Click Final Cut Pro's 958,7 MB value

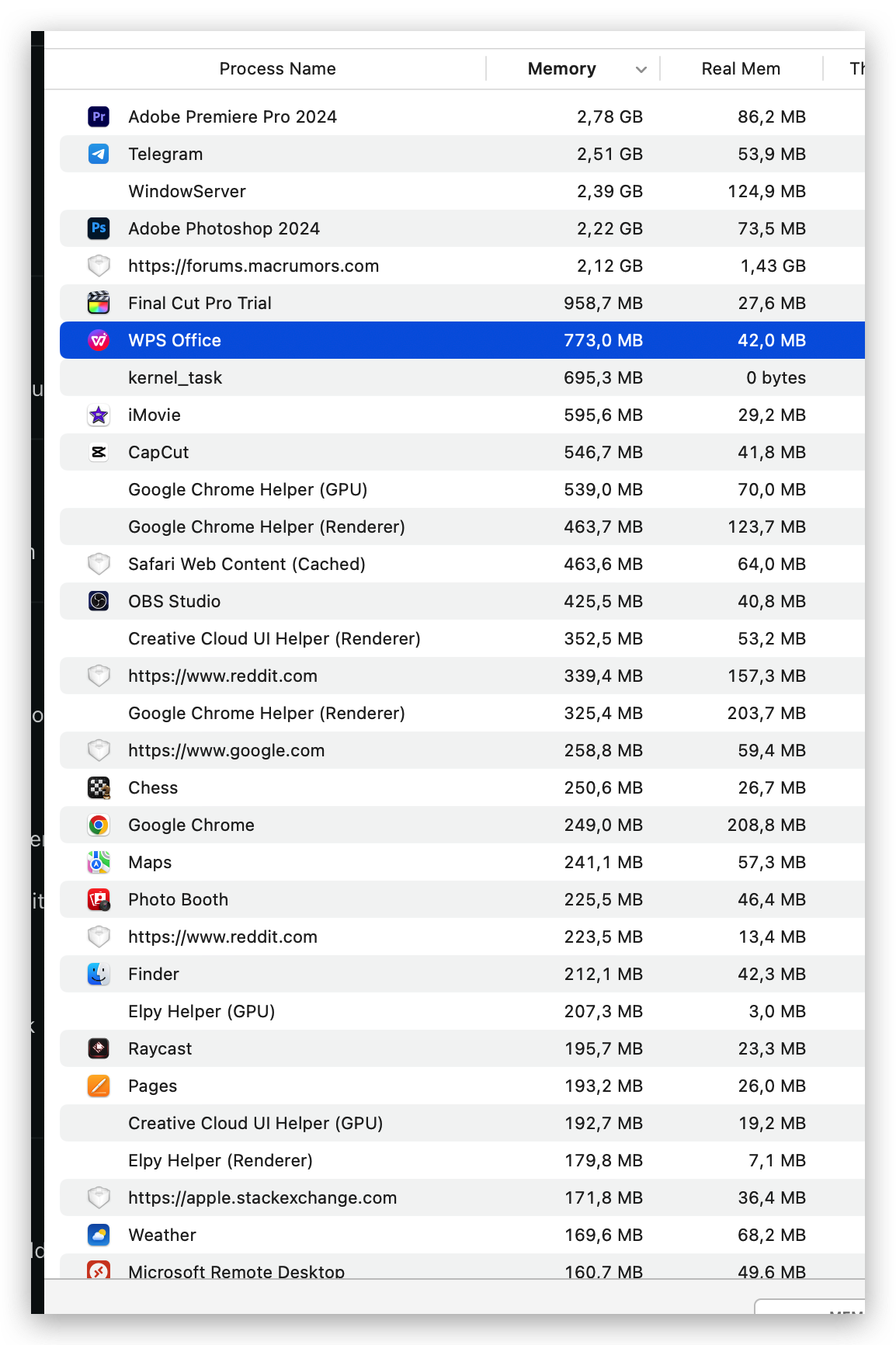[603, 303]
